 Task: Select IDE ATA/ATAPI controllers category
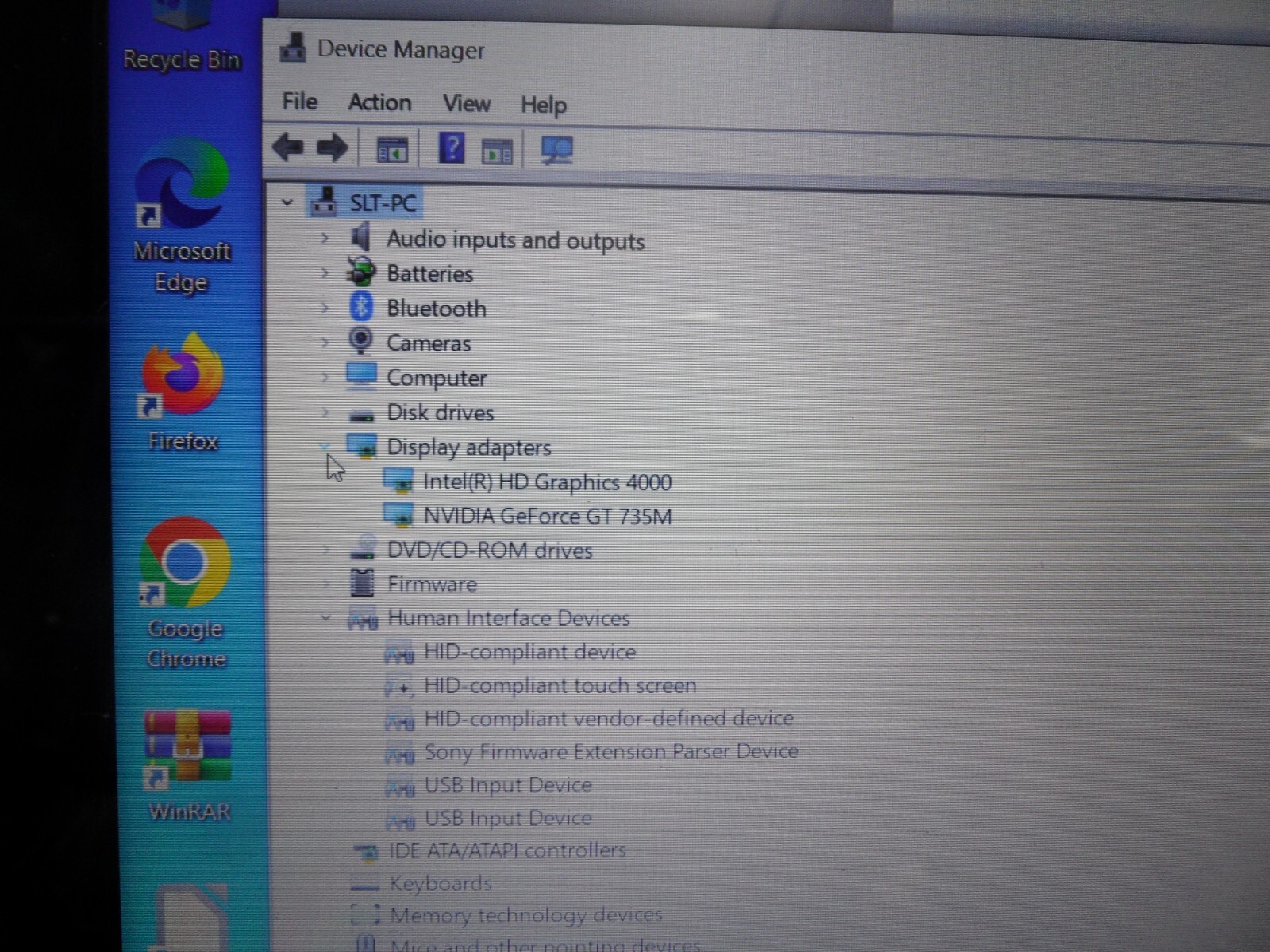507,850
